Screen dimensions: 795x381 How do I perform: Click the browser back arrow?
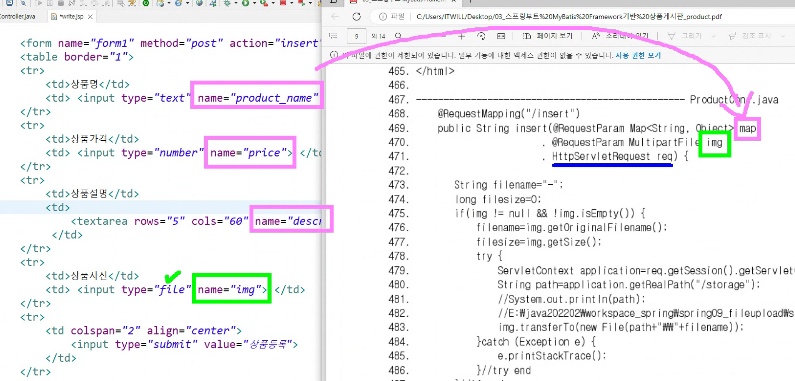pyautogui.click(x=335, y=17)
